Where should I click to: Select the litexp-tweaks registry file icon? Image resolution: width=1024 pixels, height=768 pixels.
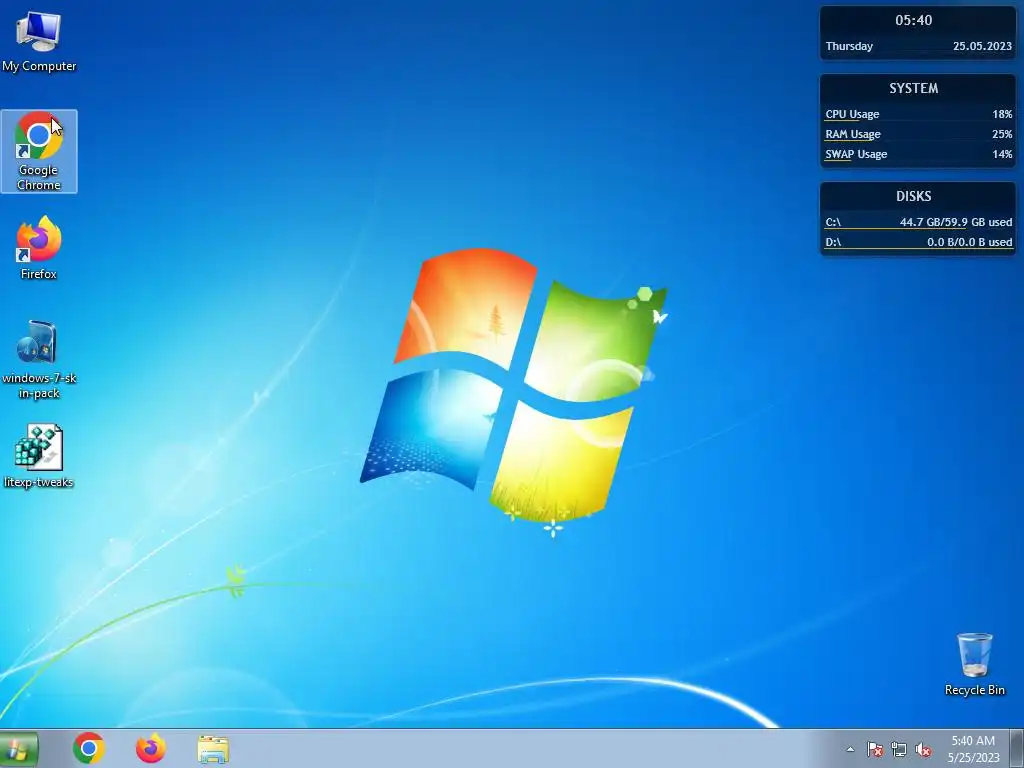tap(39, 456)
